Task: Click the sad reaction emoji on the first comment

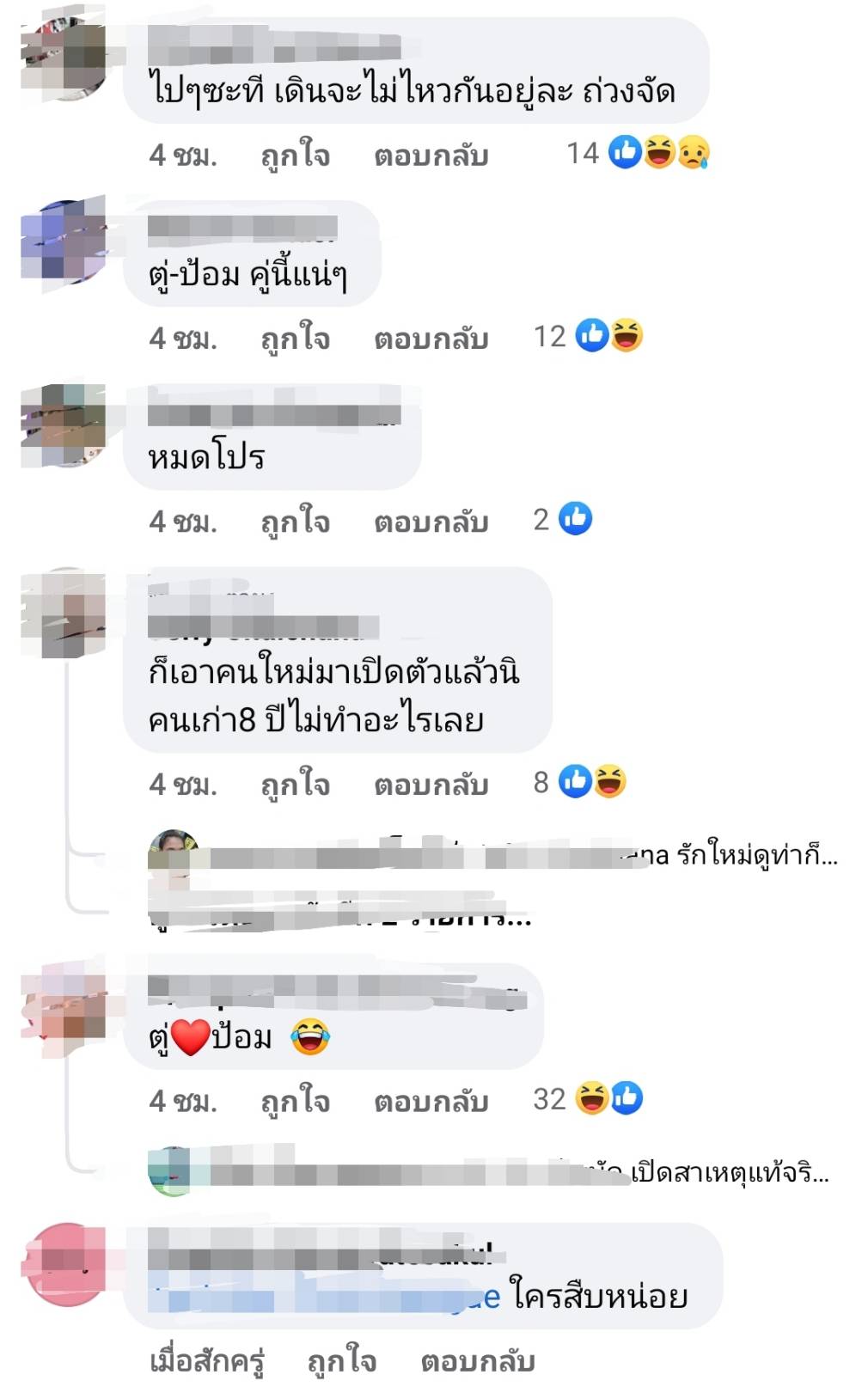Action: [x=694, y=153]
